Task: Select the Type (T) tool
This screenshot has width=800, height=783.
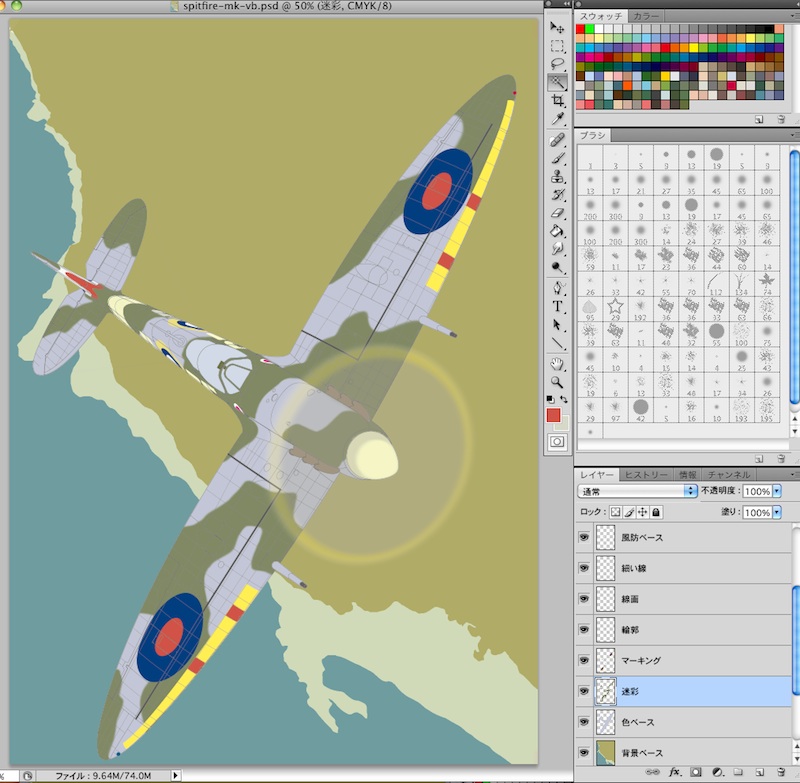Action: (x=557, y=307)
